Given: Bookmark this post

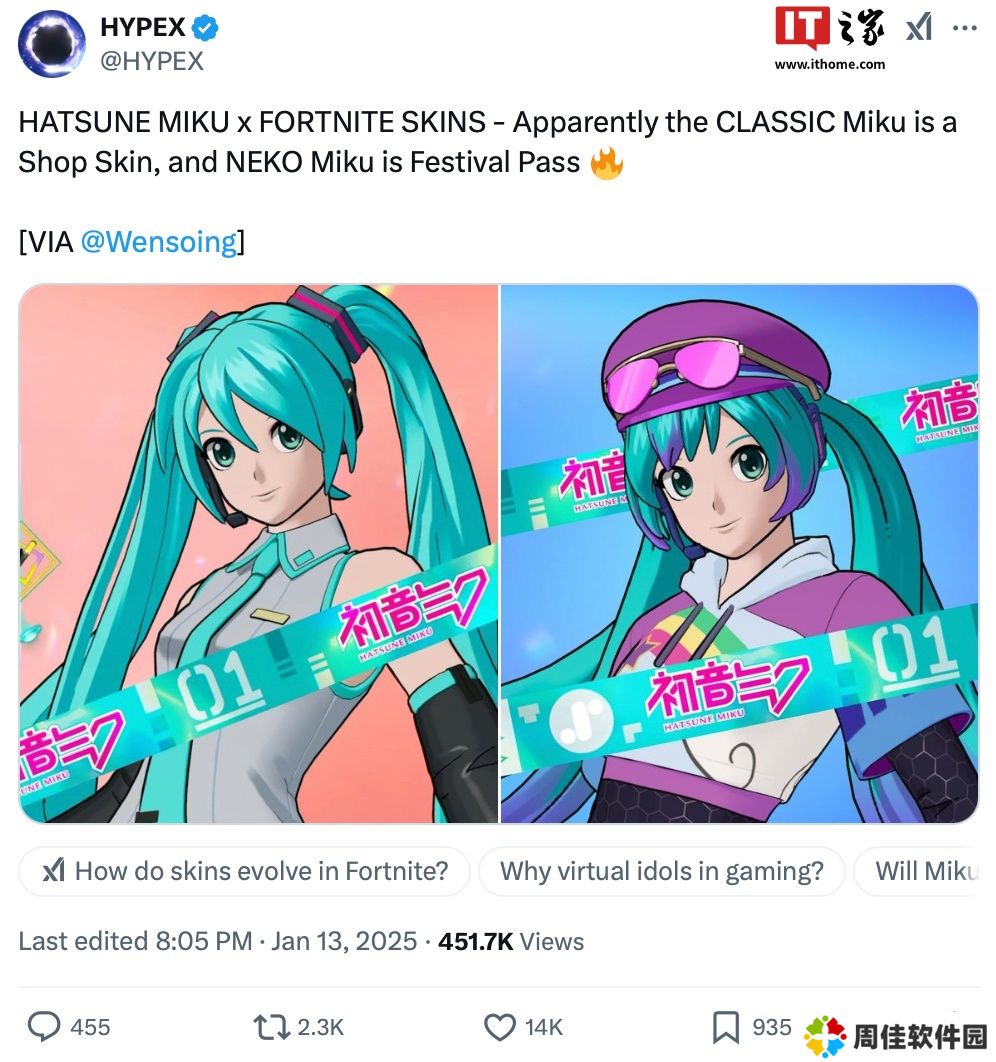Looking at the screenshot, I should pos(726,1027).
